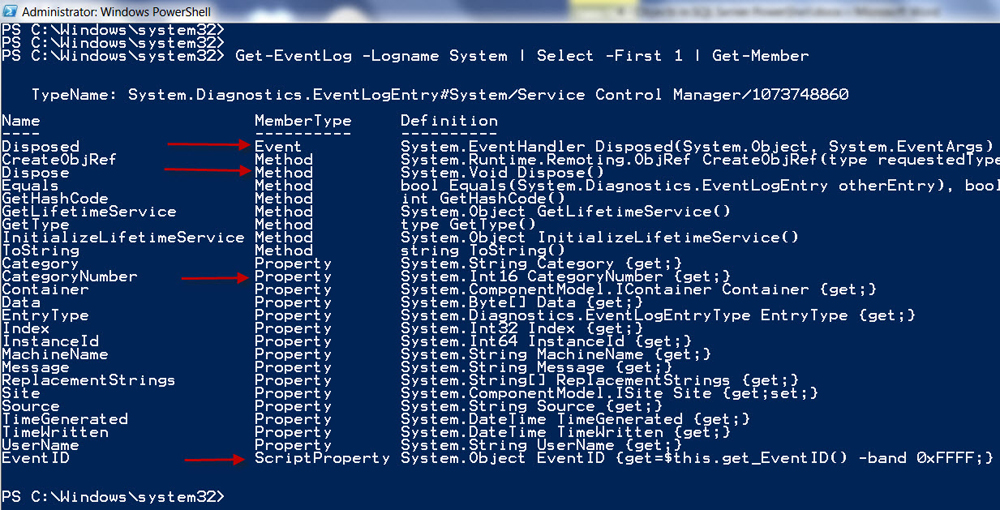
Task: Click the last PS prompt line
Action: tap(114, 497)
